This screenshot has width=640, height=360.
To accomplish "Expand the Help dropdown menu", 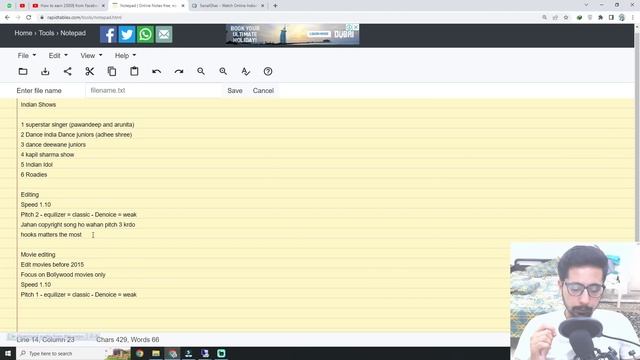I will coord(125,56).
